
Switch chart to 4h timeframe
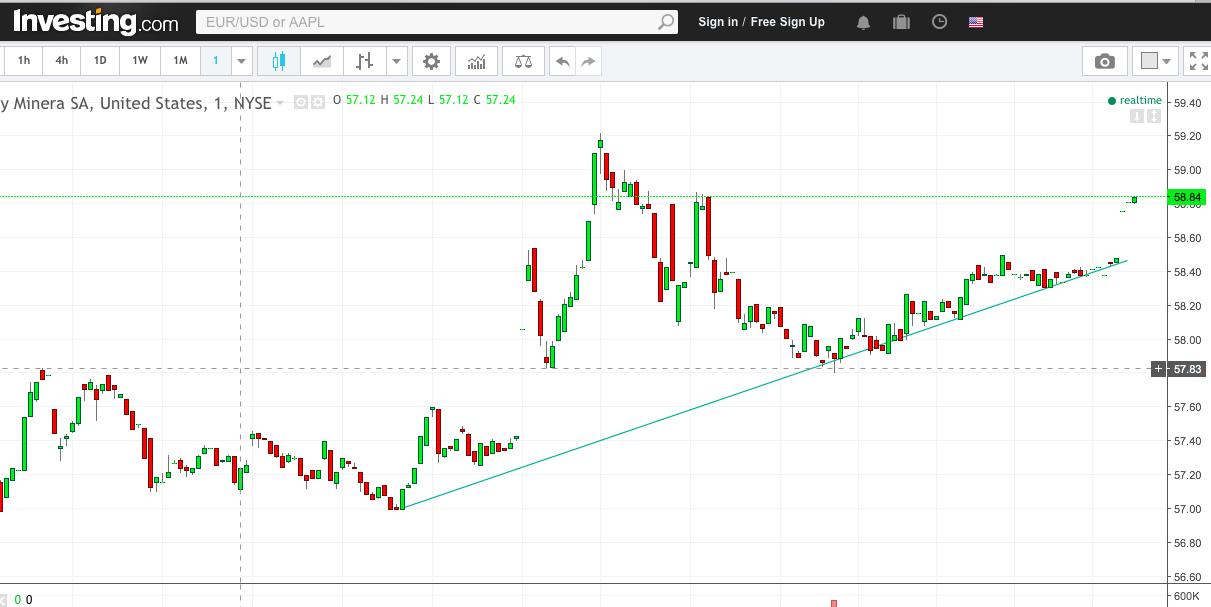[62, 61]
